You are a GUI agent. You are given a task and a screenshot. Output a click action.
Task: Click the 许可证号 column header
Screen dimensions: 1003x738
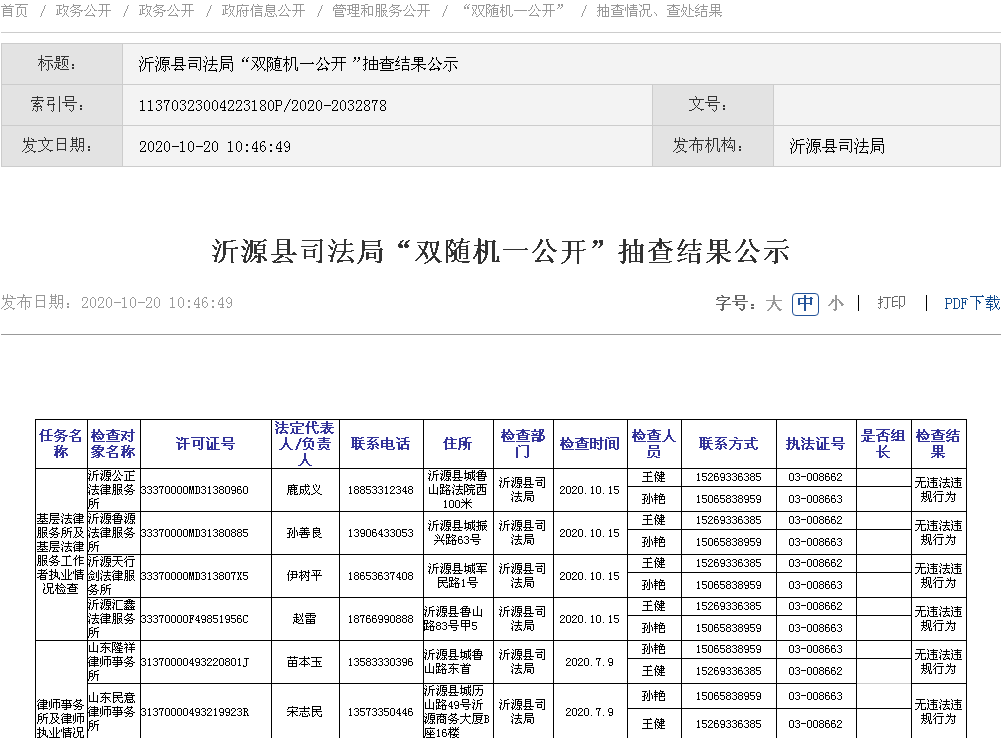[205, 444]
